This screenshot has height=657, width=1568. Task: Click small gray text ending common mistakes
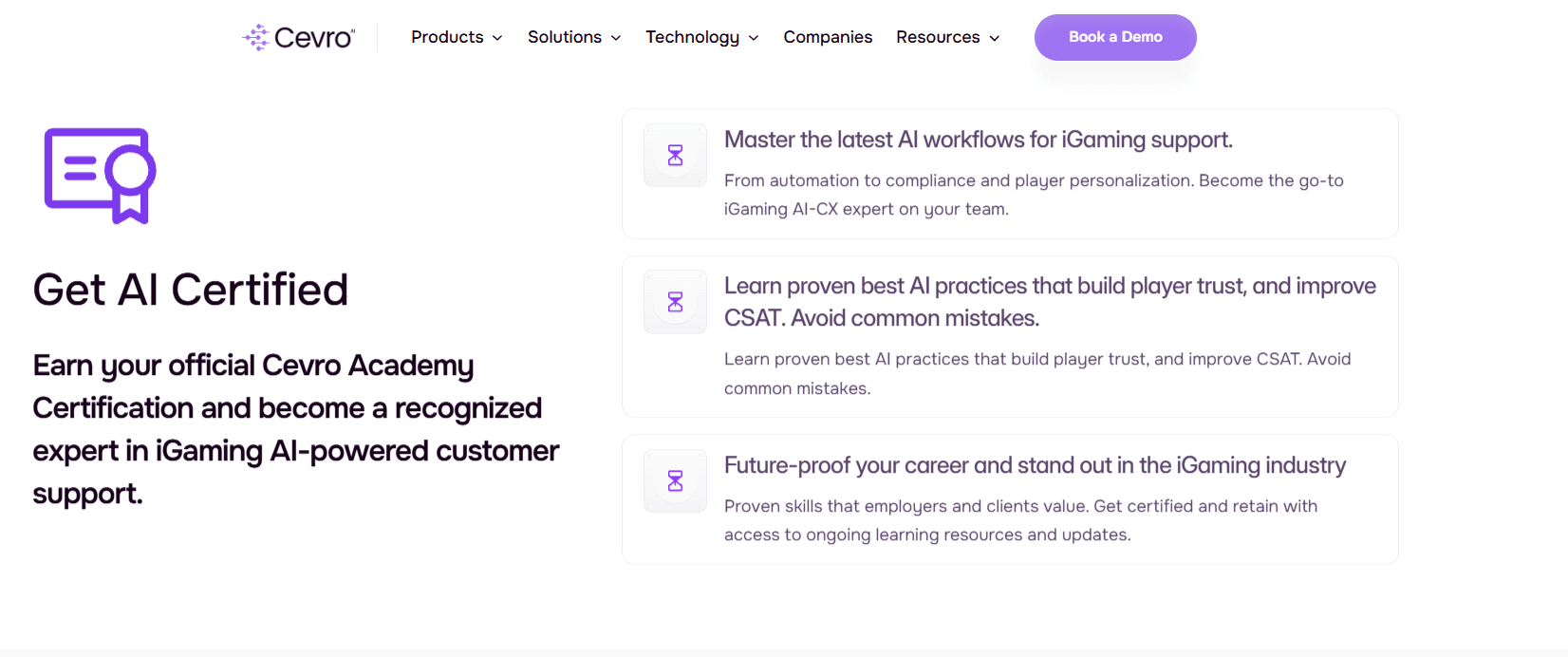click(x=1037, y=373)
